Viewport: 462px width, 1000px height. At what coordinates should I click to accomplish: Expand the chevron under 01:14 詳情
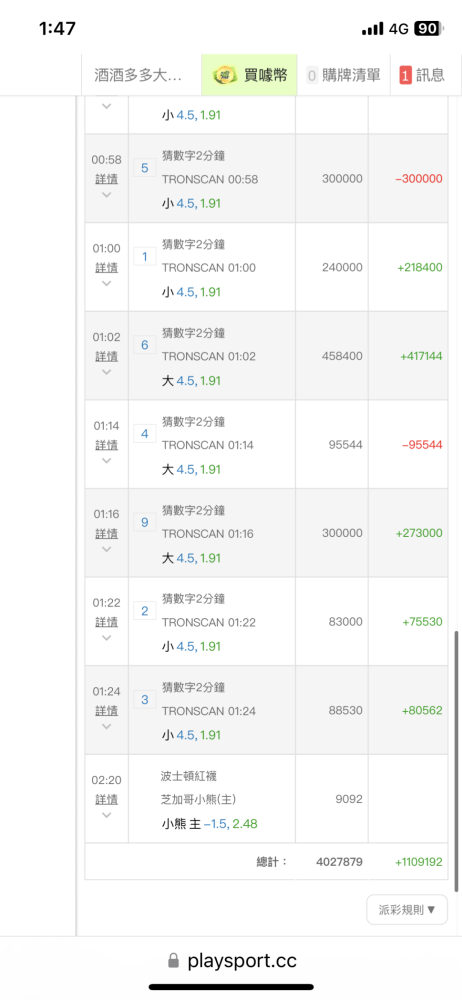[x=107, y=460]
